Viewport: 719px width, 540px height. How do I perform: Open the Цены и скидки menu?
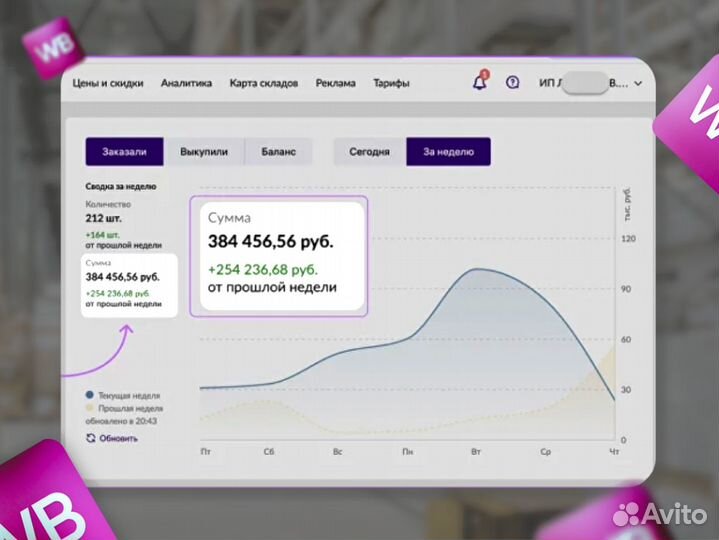(x=108, y=83)
